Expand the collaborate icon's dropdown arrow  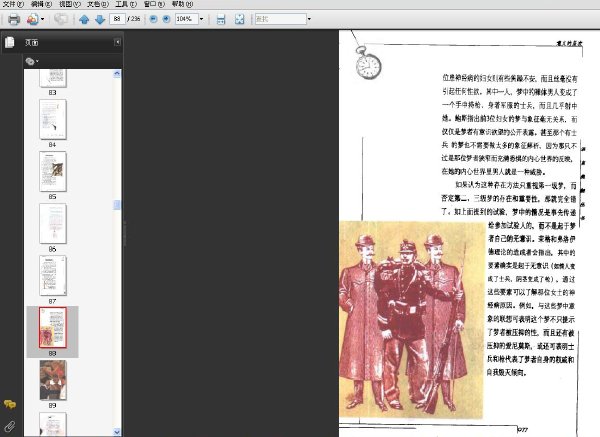(42, 19)
